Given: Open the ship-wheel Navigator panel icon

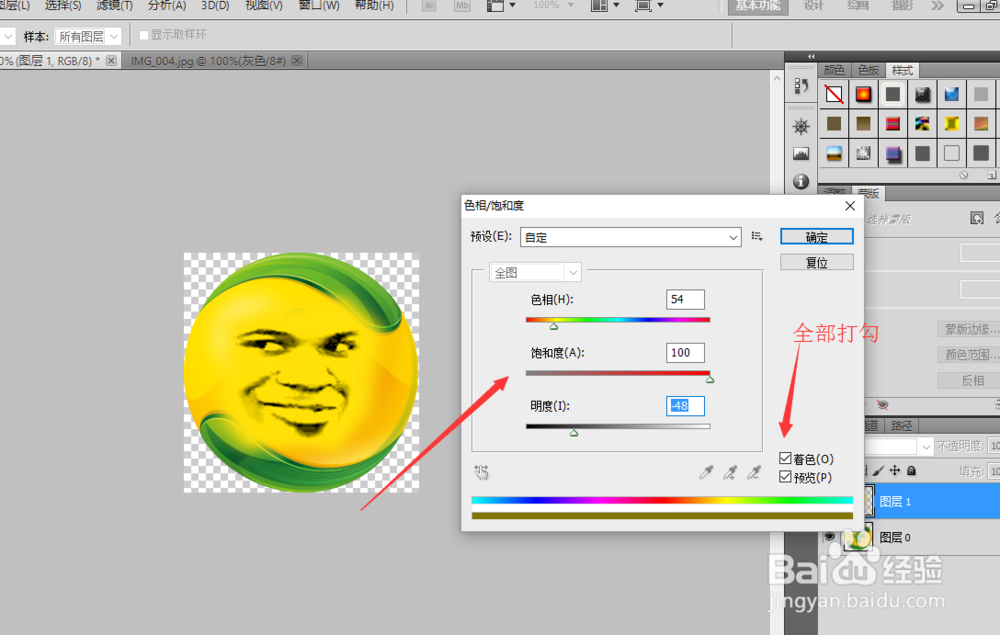Looking at the screenshot, I should coord(801,126).
